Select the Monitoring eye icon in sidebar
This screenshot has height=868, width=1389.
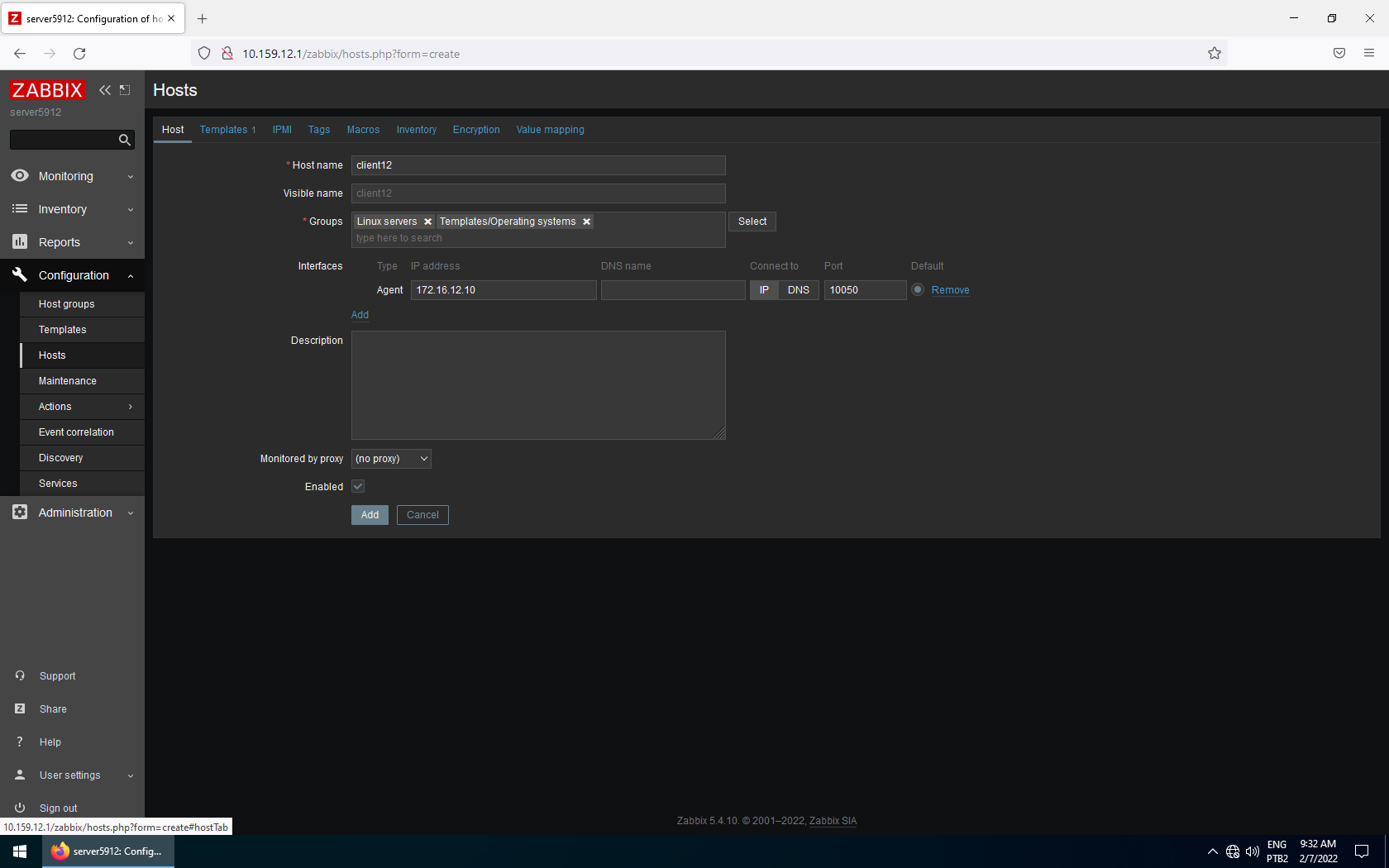coord(19,175)
